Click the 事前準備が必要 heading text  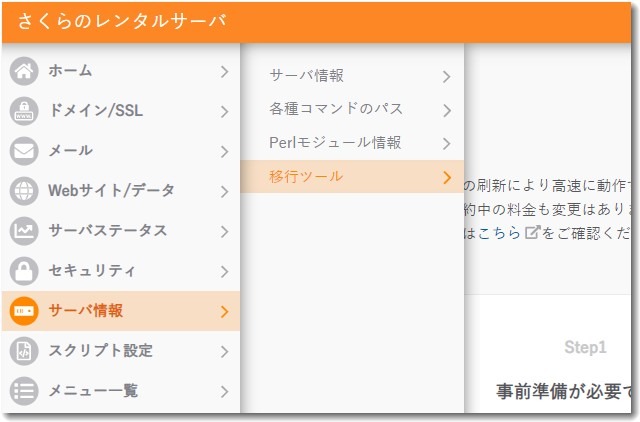pos(559,391)
